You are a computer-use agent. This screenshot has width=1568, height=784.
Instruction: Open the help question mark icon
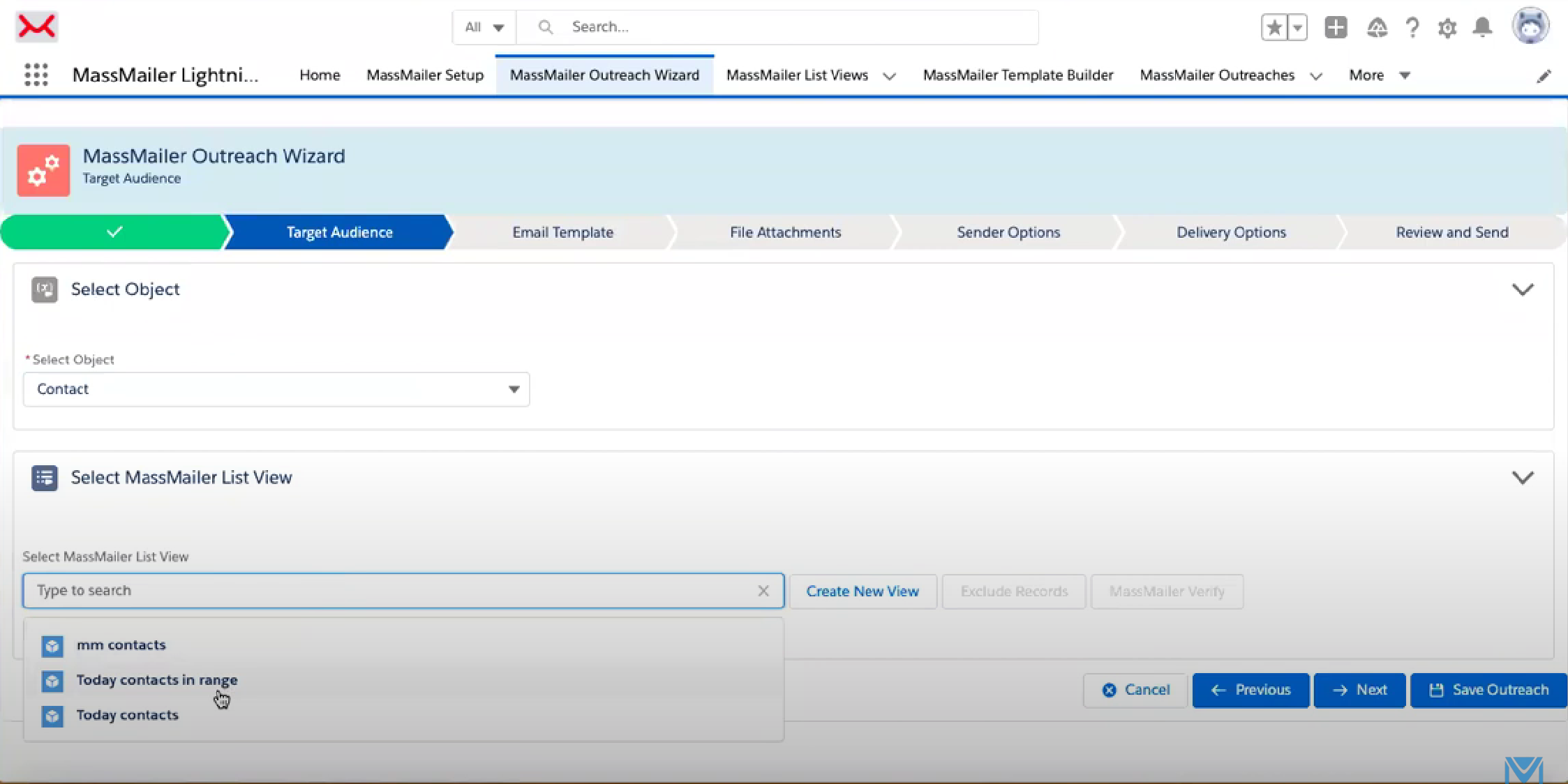pos(1412,28)
